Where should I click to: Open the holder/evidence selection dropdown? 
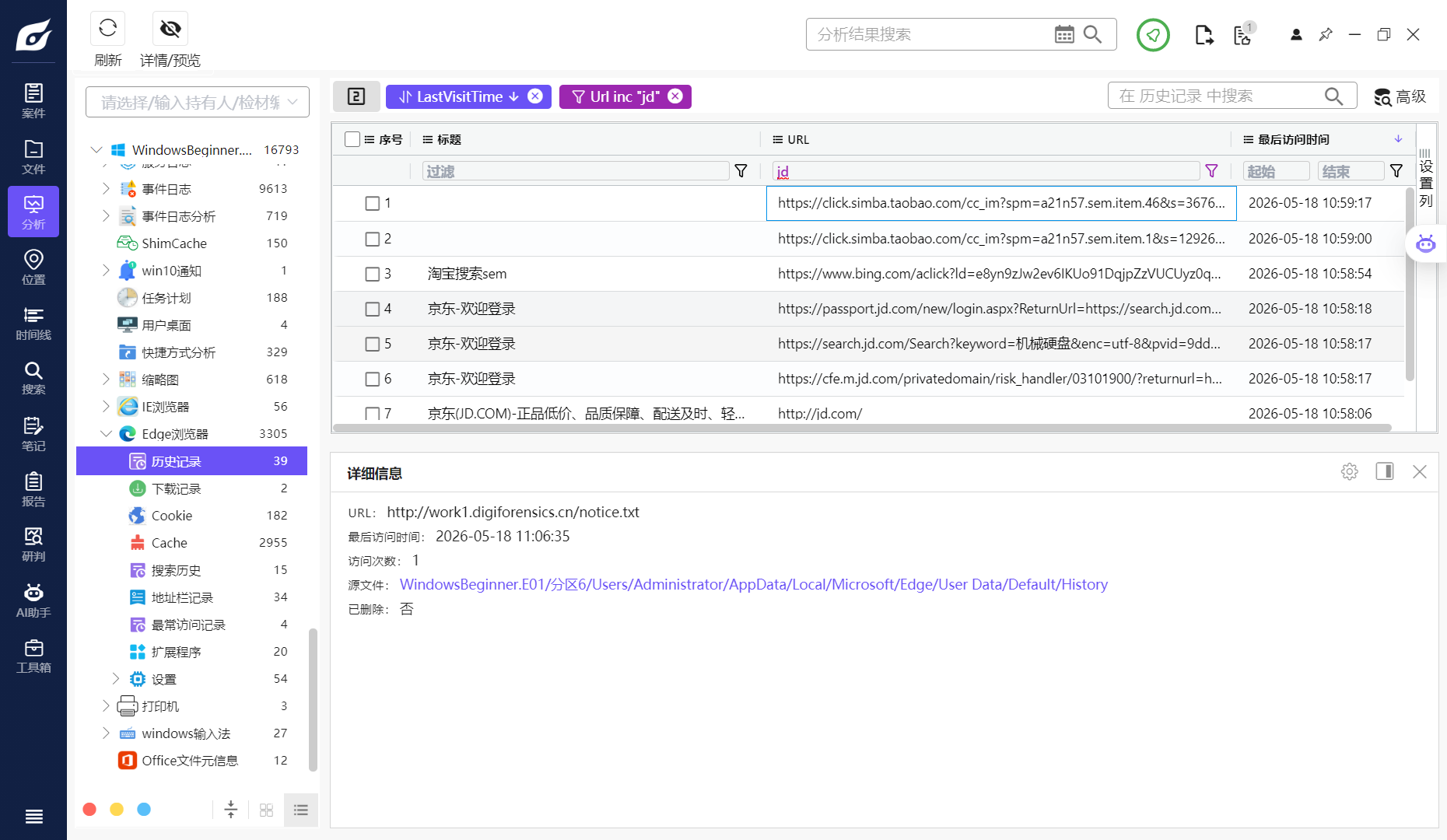198,102
